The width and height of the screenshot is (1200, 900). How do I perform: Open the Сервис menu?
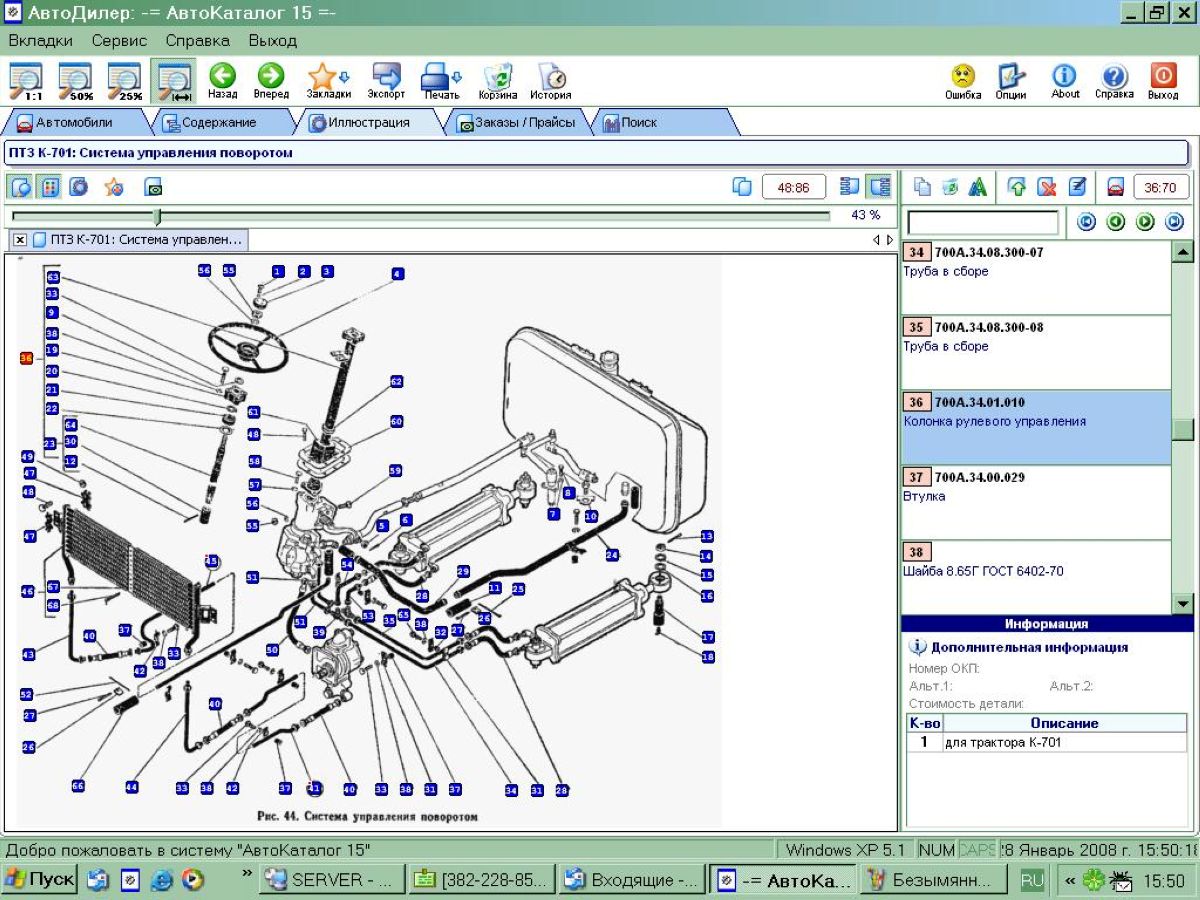119,41
